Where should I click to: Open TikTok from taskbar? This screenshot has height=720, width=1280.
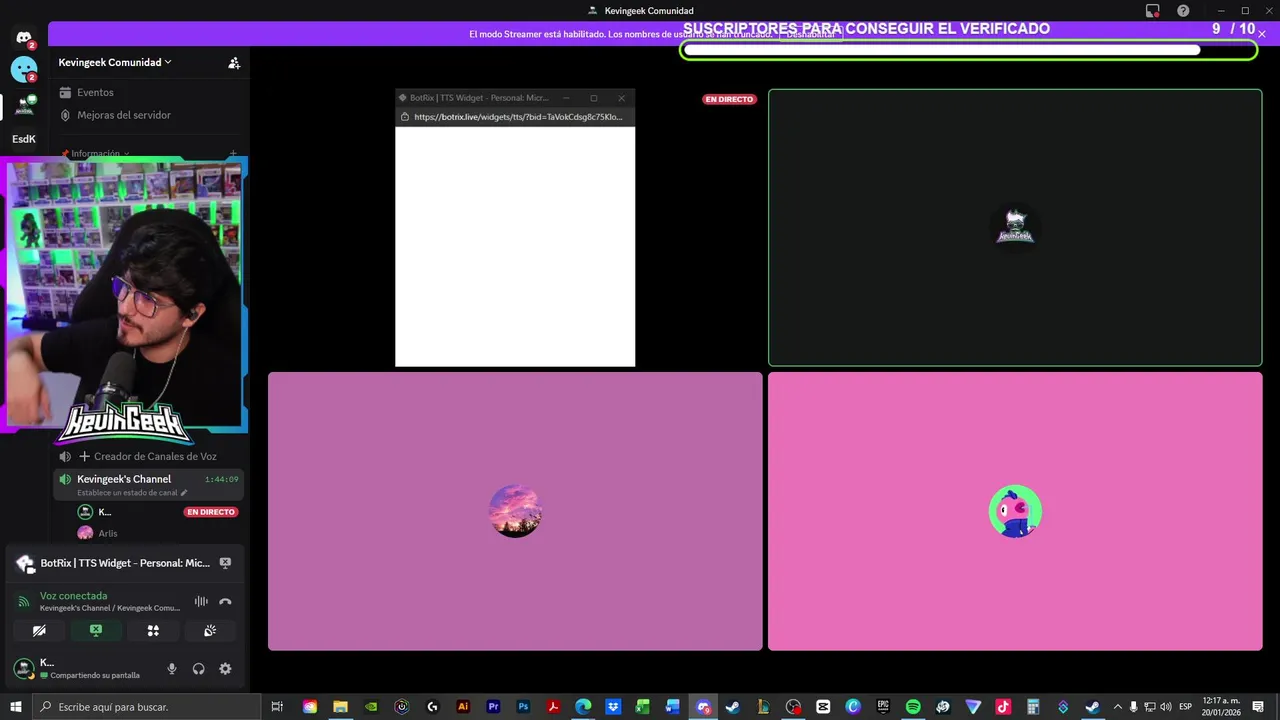coord(1003,707)
